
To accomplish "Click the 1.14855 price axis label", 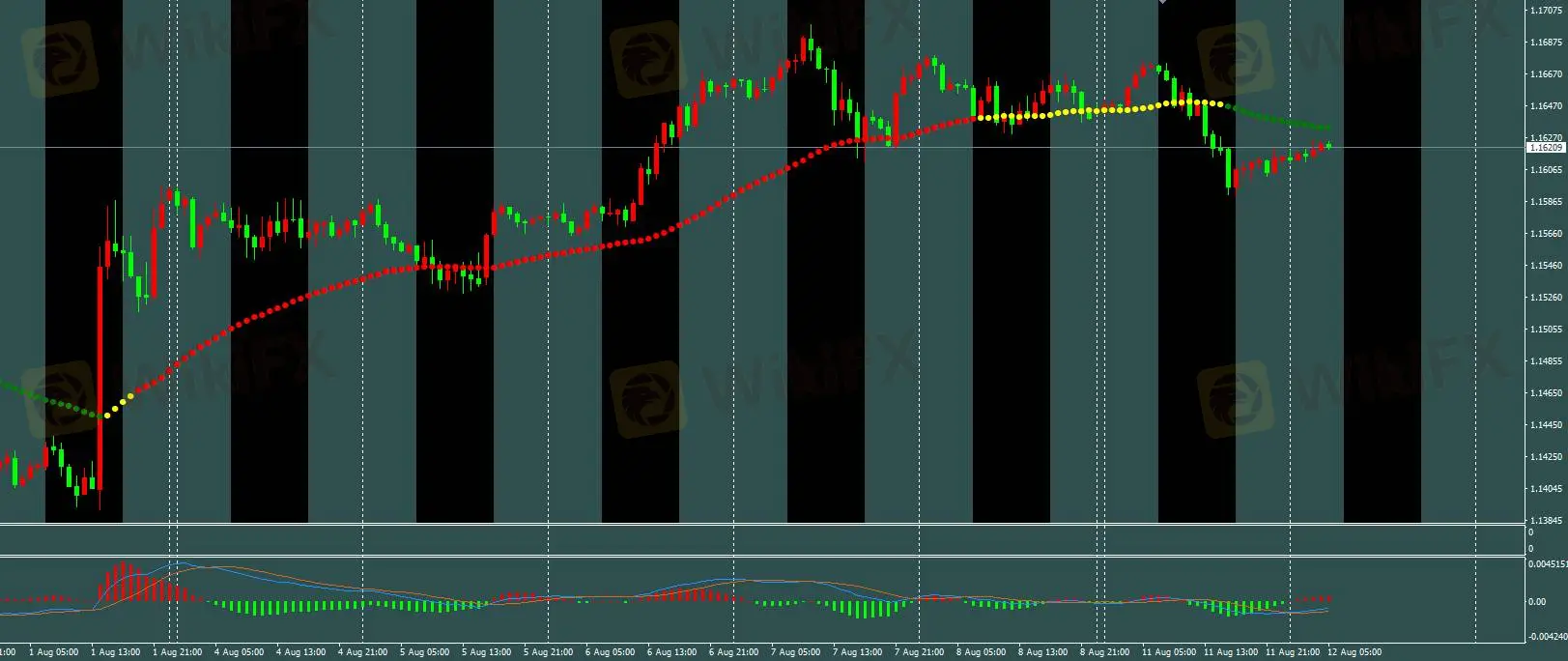I will pyautogui.click(x=1547, y=361).
